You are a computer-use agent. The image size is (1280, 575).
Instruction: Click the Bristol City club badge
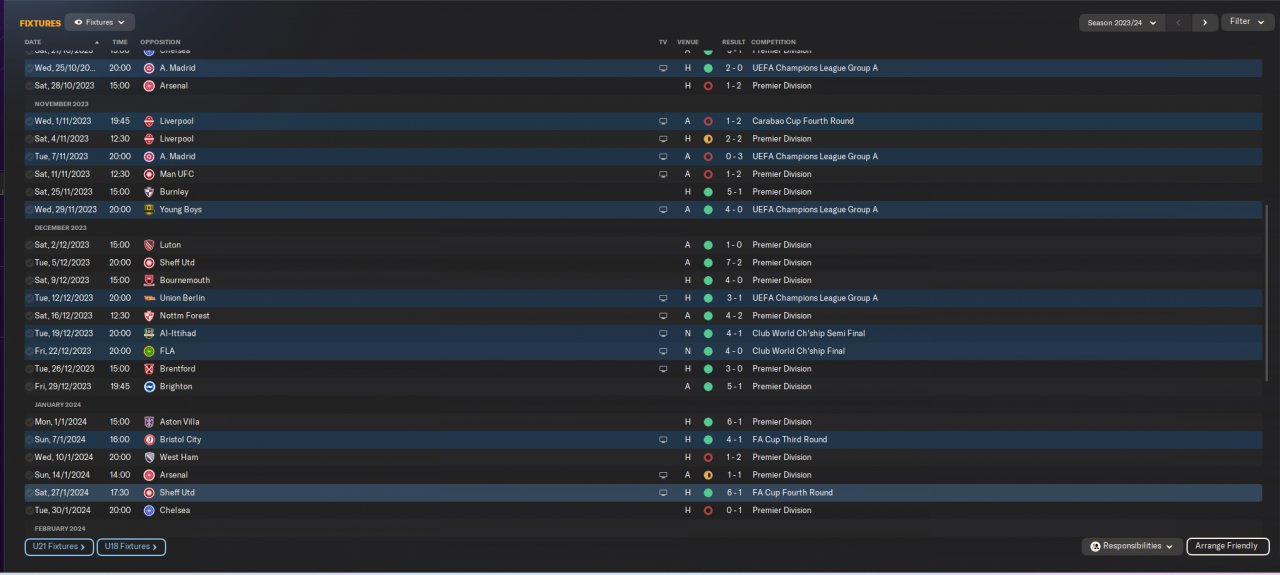click(149, 440)
